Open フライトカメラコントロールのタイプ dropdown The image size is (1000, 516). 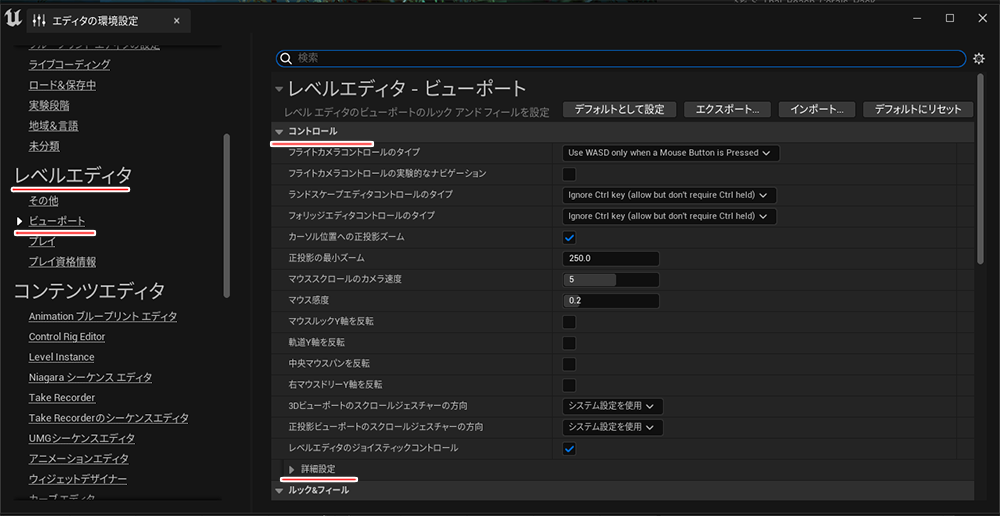tap(670, 153)
